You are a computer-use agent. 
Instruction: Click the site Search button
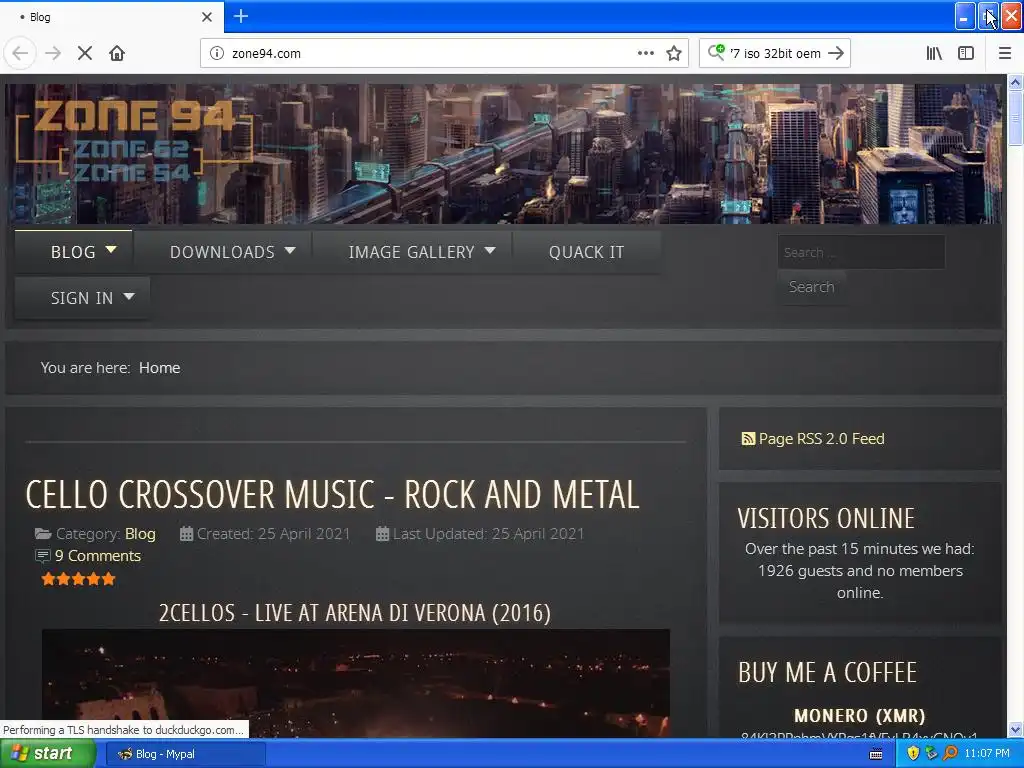coord(812,287)
